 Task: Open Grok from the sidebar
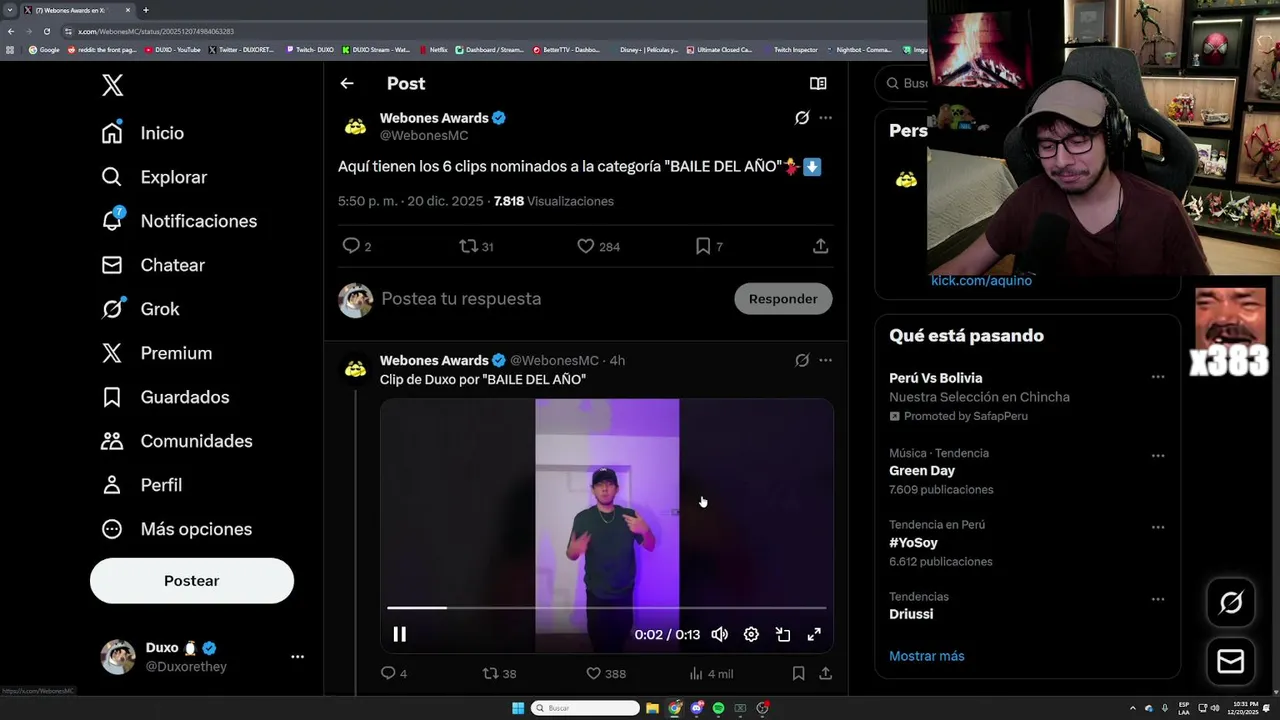(x=140, y=309)
